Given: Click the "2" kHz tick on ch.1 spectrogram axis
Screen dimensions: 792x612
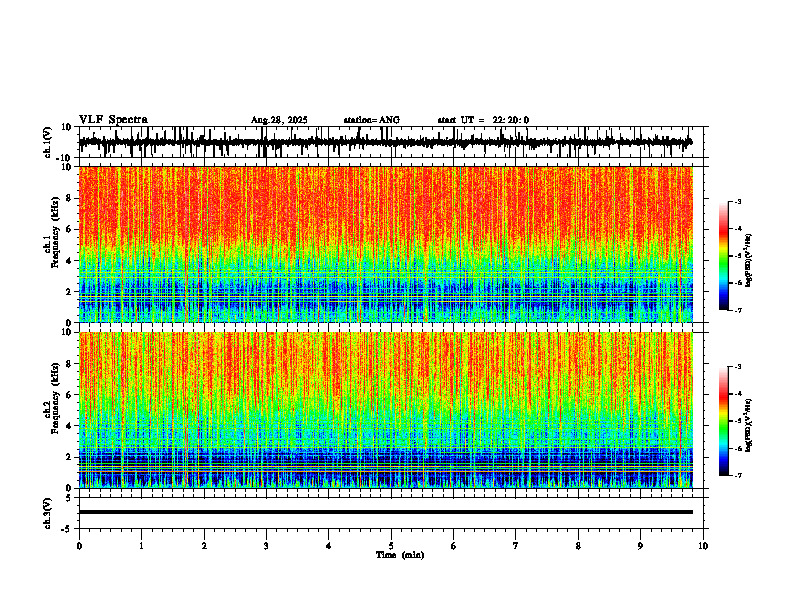Looking at the screenshot, I should click(70, 291).
